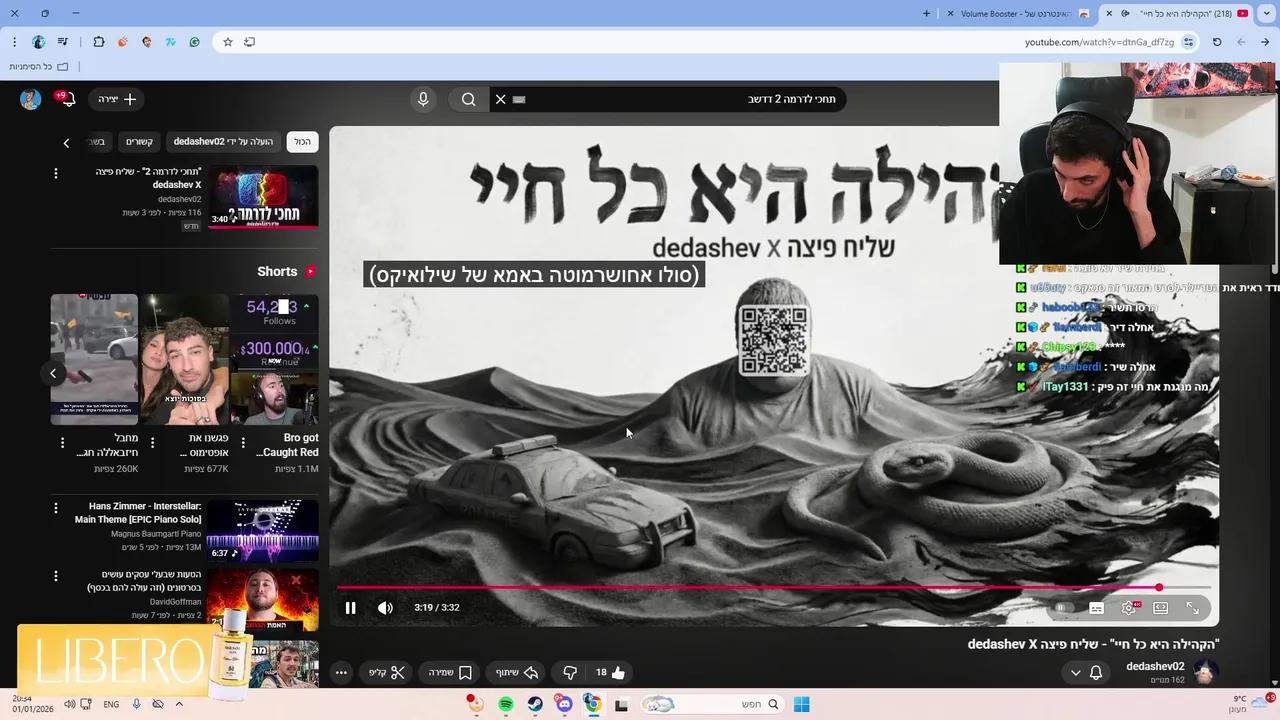
Task: Open Windows Start menu
Action: [x=801, y=705]
